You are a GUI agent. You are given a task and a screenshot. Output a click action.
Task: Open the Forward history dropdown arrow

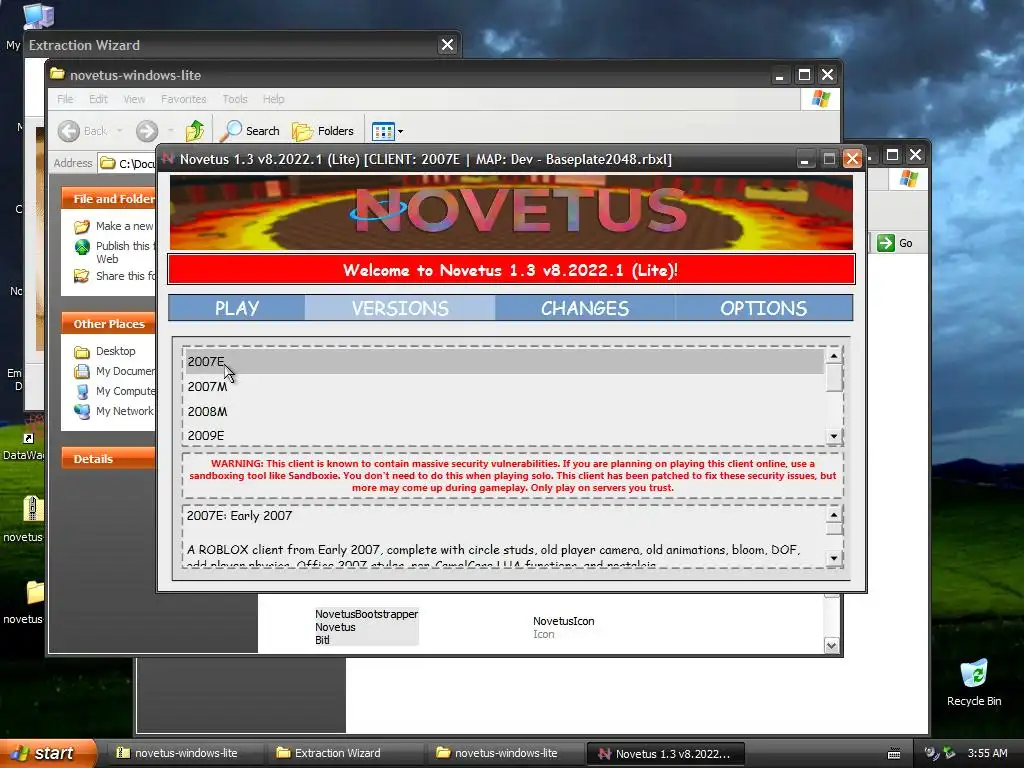(171, 131)
